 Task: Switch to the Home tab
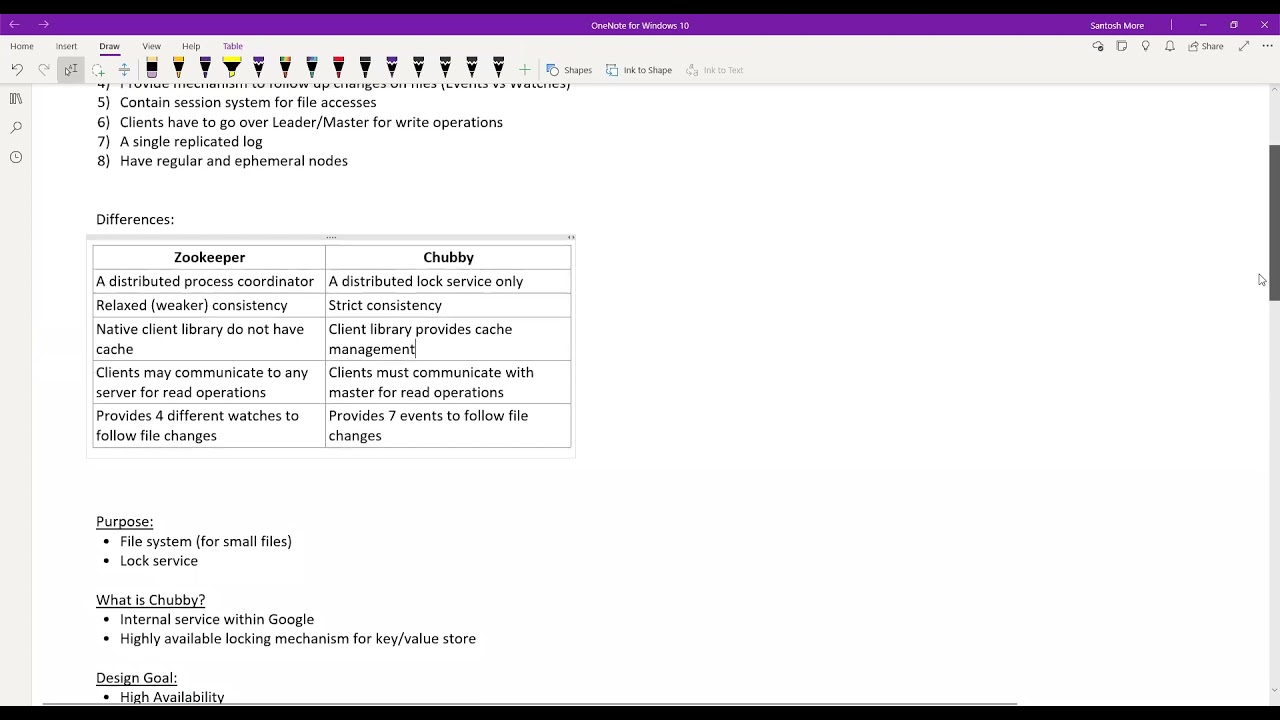(22, 46)
